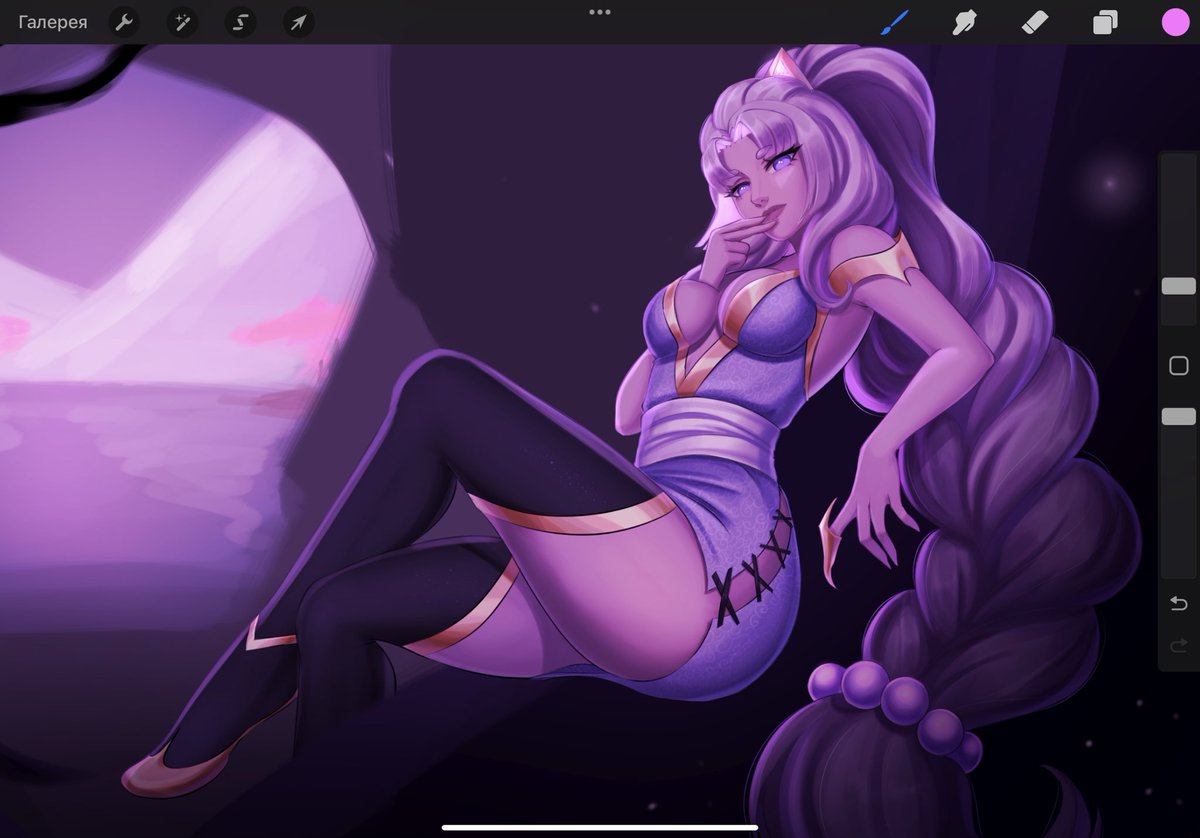This screenshot has width=1200, height=838.
Task: Open the Adjustments magic wand menu
Action: [x=182, y=22]
